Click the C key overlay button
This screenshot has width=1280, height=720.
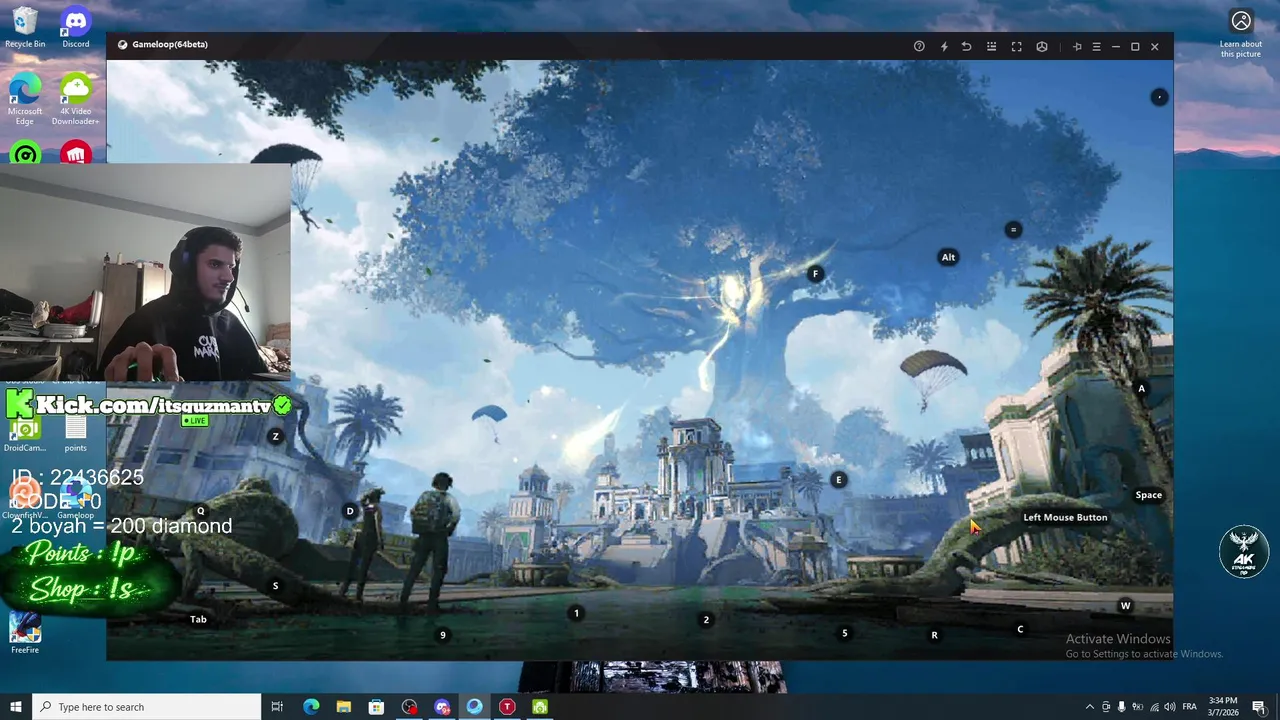pyautogui.click(x=1020, y=629)
